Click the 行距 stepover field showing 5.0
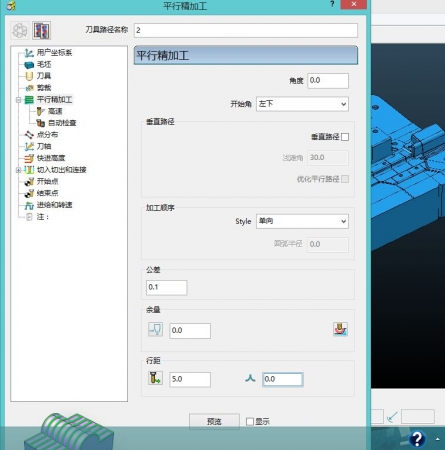 tap(190, 379)
